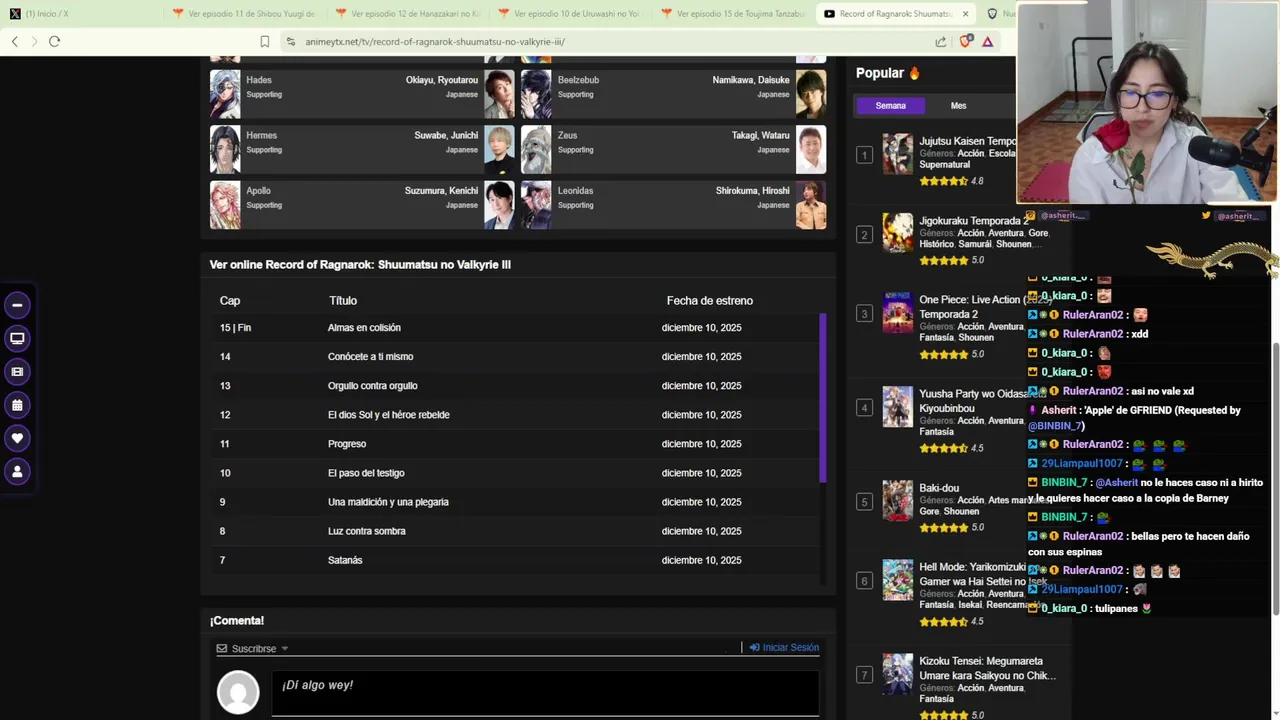Open voice actor Shirokuma, Hiroshi
The image size is (1280, 720).
click(752, 191)
